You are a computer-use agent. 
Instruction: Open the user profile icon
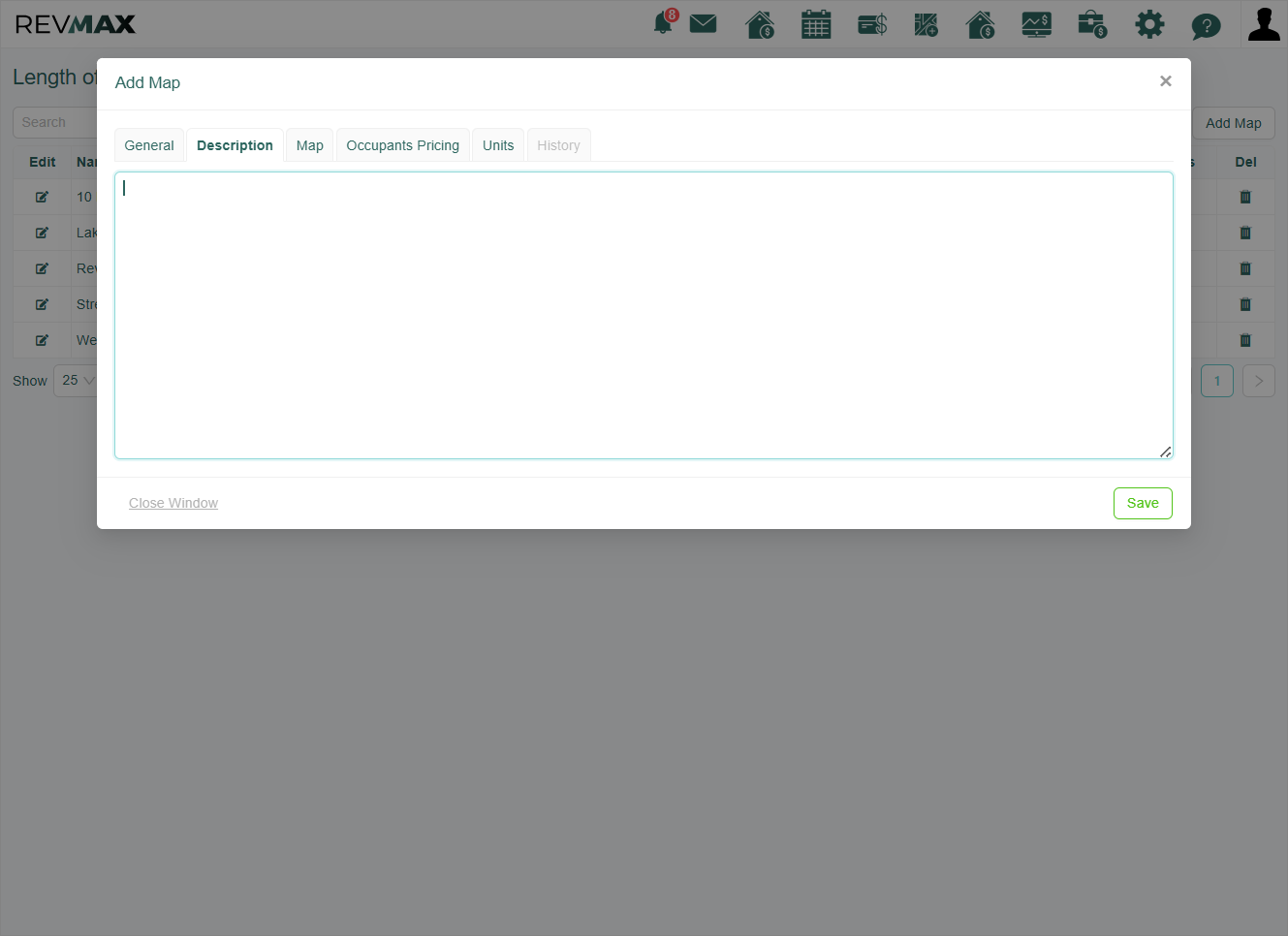(x=1264, y=23)
